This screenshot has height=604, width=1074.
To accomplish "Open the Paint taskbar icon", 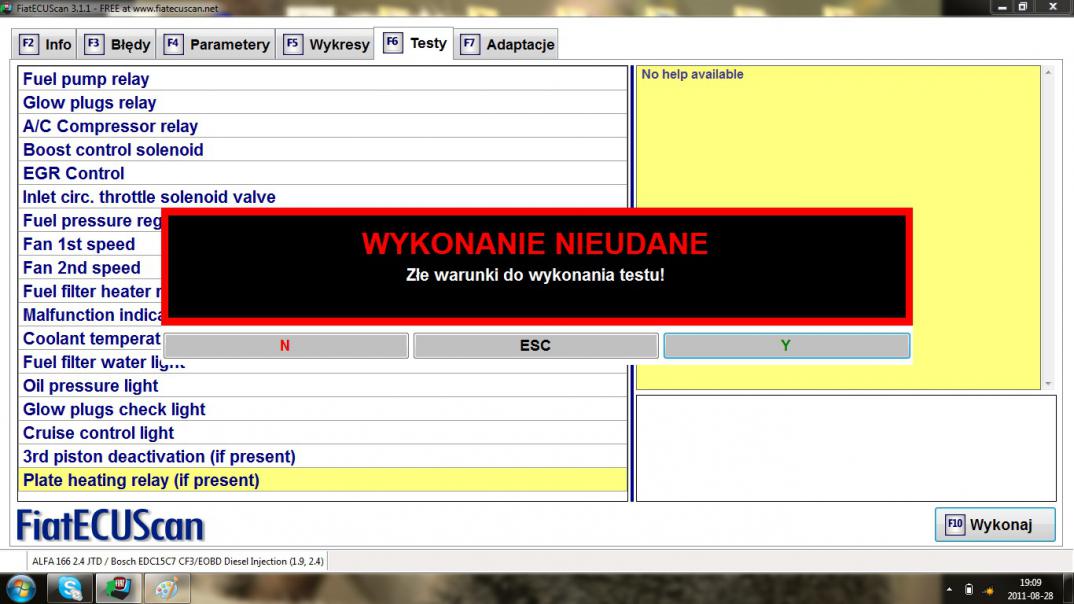I will point(166,588).
